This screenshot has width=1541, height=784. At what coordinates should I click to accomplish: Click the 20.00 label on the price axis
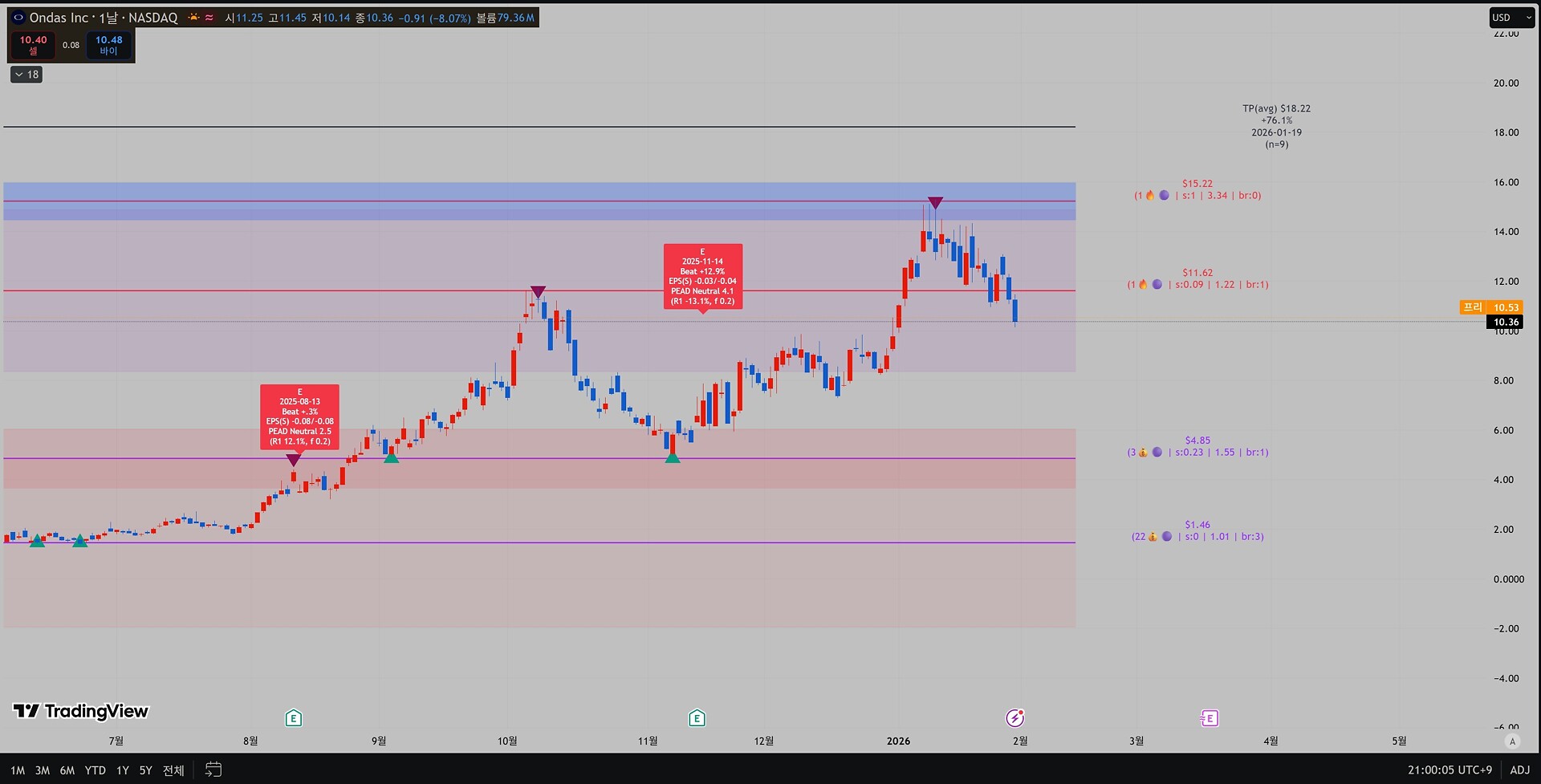pyautogui.click(x=1506, y=83)
